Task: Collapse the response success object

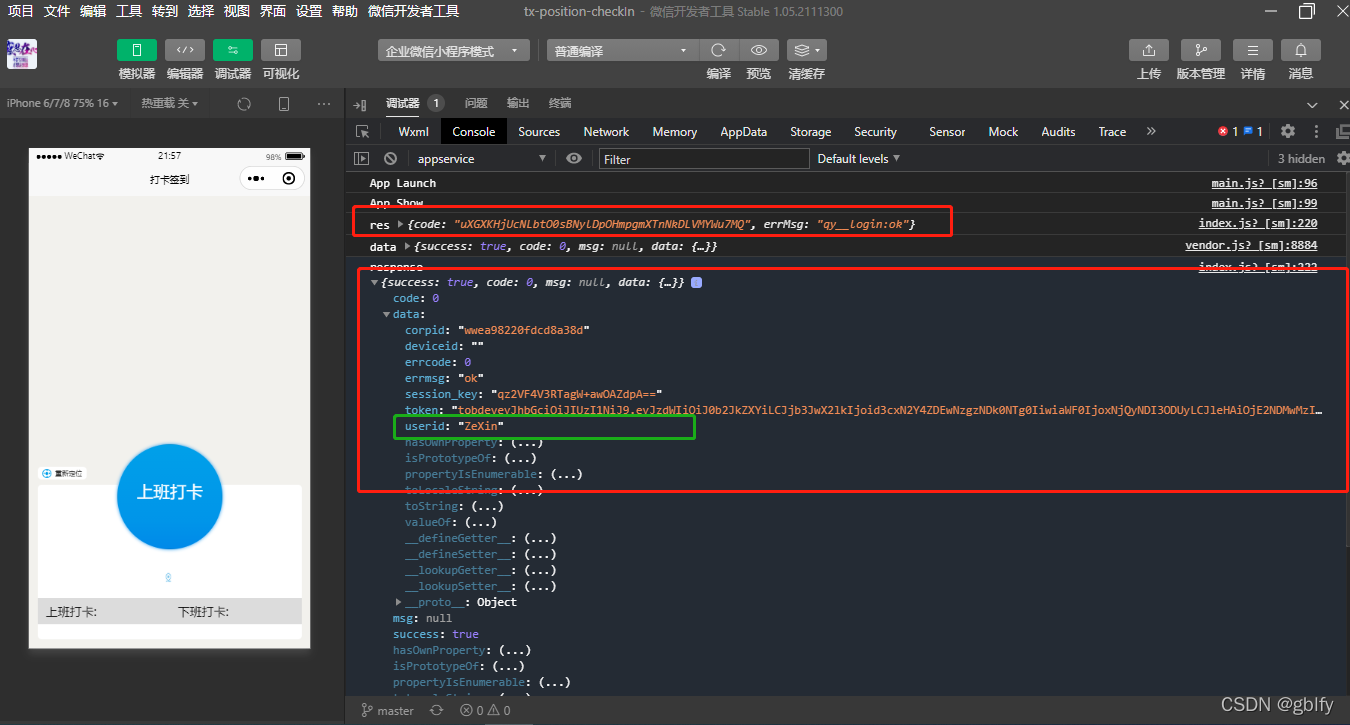Action: point(374,283)
